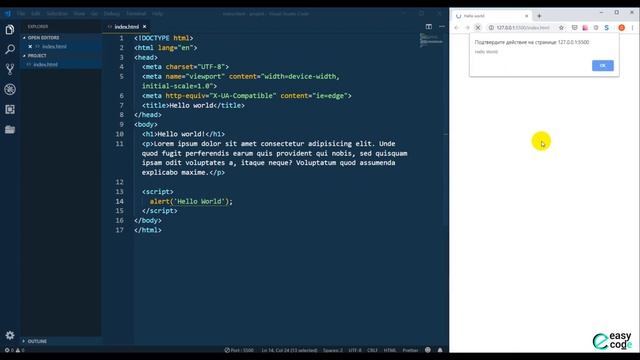Click the site info icon in address bar
Image resolution: width=640 pixels, height=360 pixels.
tap(491, 28)
